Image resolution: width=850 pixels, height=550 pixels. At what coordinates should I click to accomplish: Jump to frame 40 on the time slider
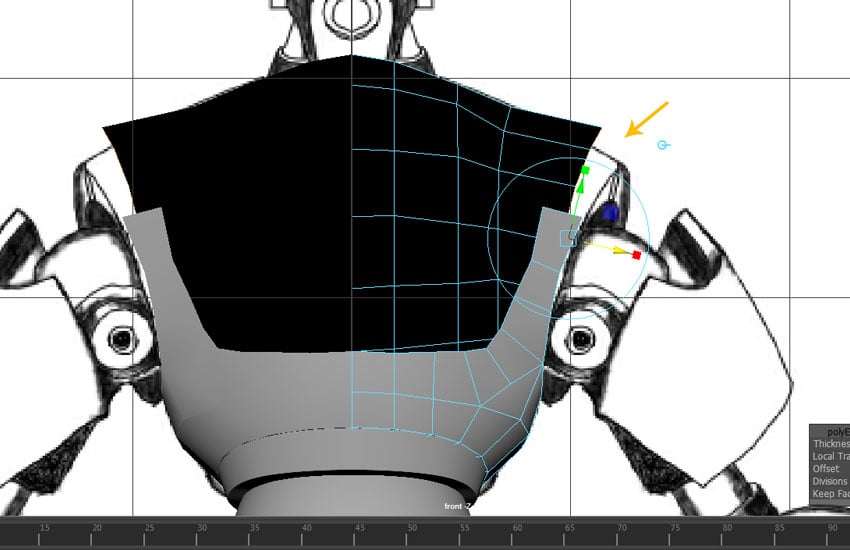pos(307,527)
